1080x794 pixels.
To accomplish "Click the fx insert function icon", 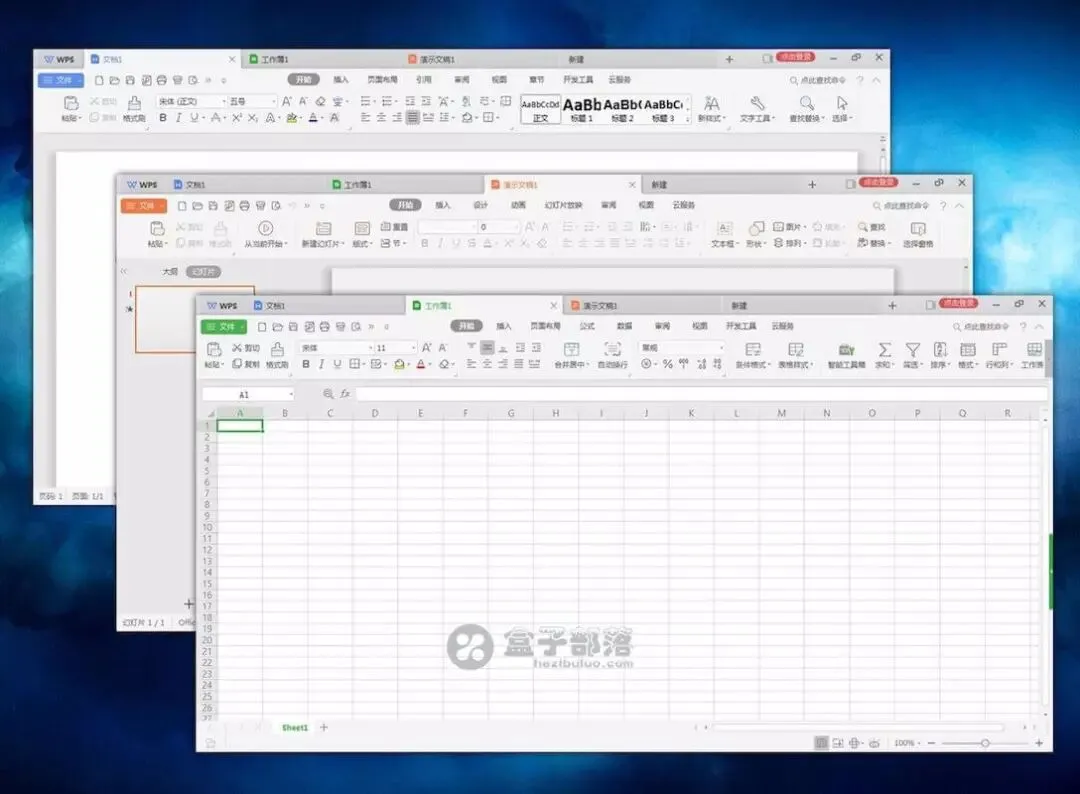I will (345, 394).
